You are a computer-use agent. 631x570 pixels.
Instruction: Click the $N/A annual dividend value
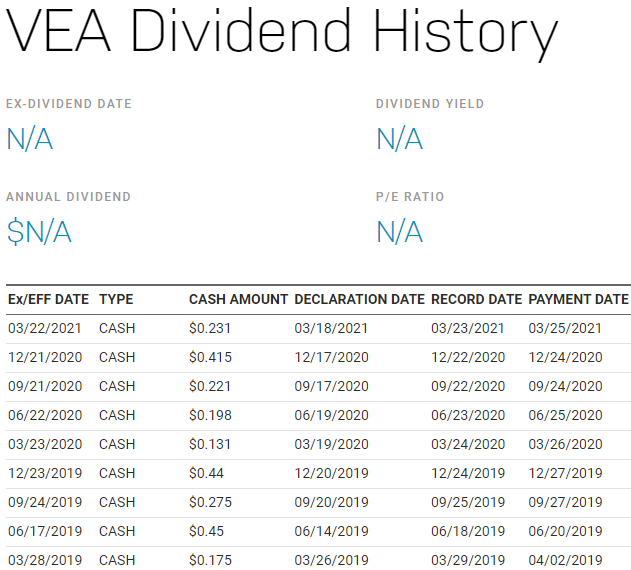39,231
